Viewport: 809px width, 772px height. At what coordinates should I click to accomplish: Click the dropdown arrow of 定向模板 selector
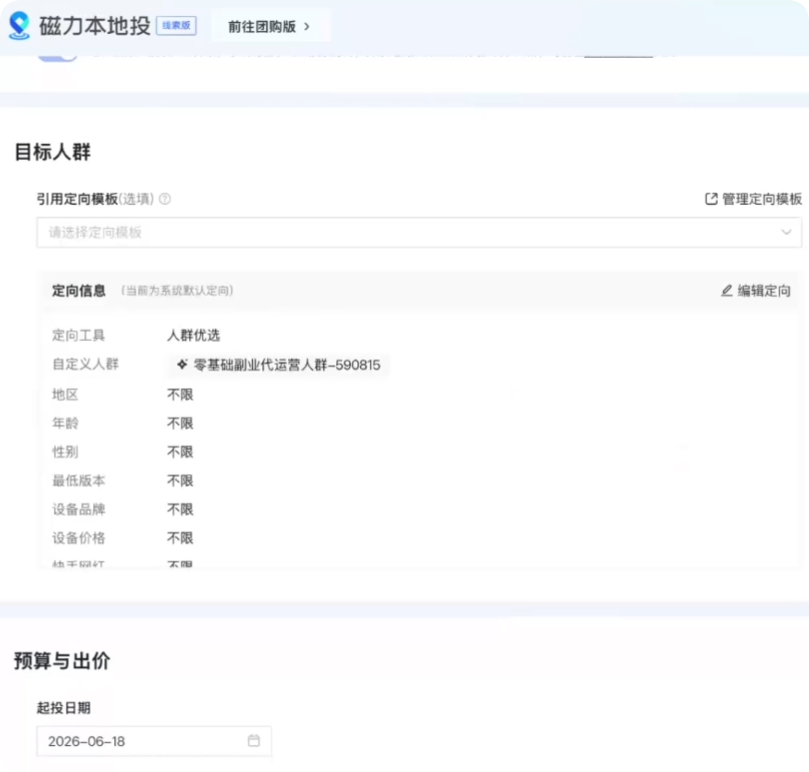[786, 233]
